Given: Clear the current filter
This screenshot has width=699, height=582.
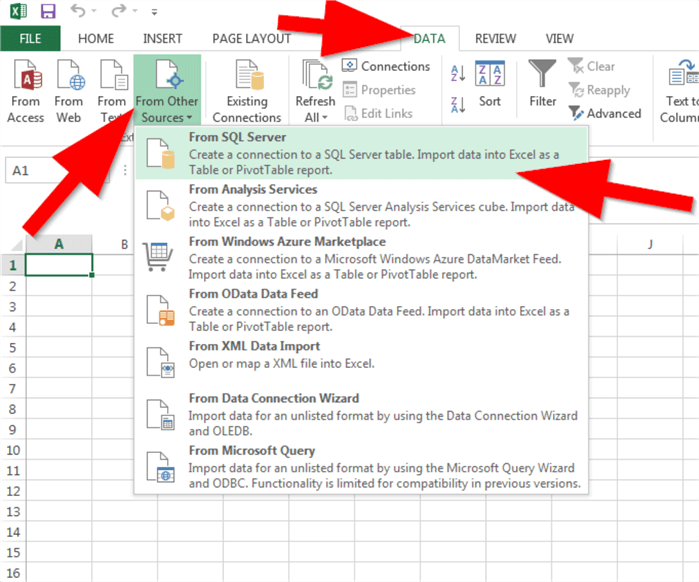Looking at the screenshot, I should [592, 66].
